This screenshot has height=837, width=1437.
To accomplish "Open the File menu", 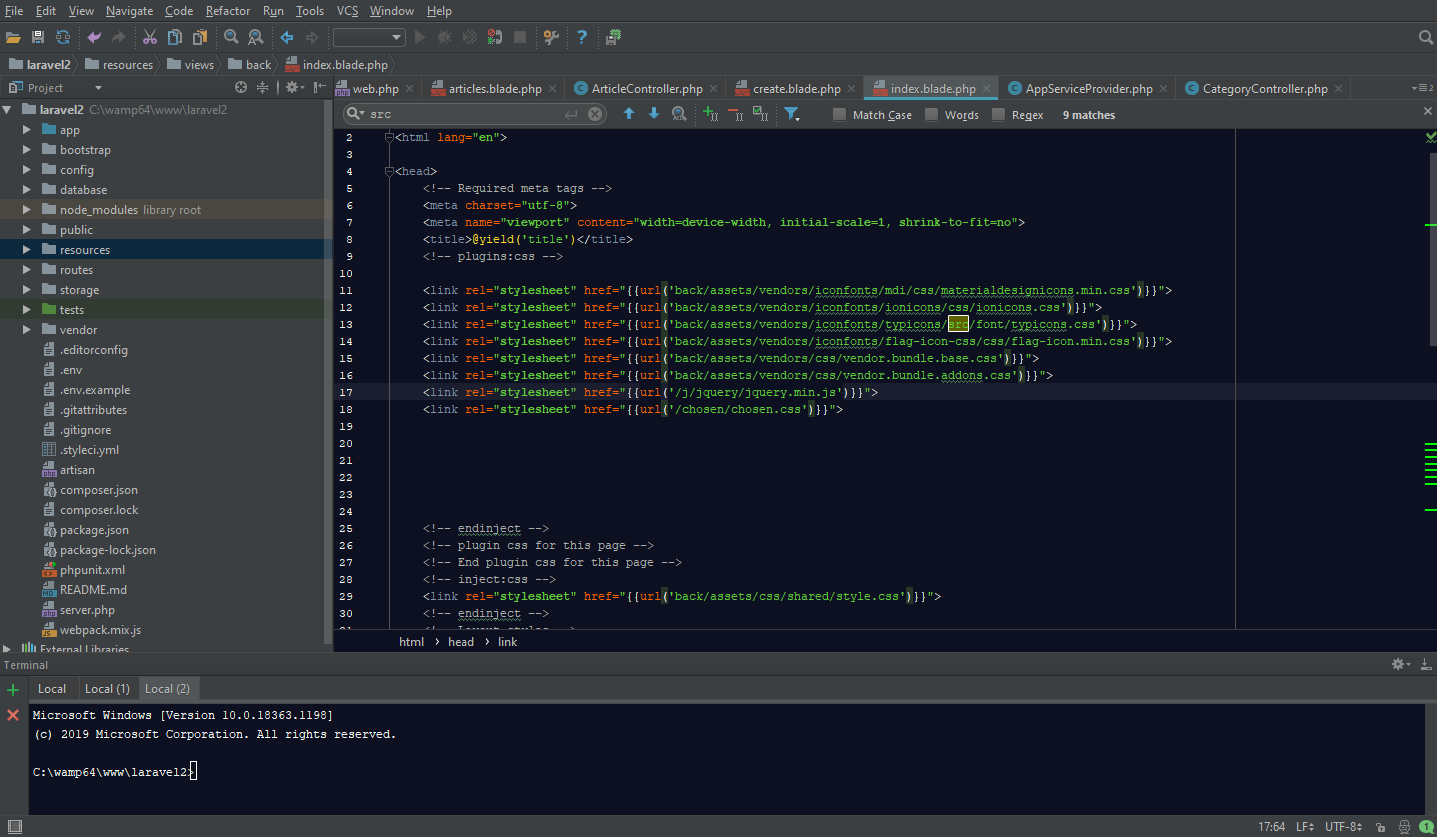I will pyautogui.click(x=14, y=10).
